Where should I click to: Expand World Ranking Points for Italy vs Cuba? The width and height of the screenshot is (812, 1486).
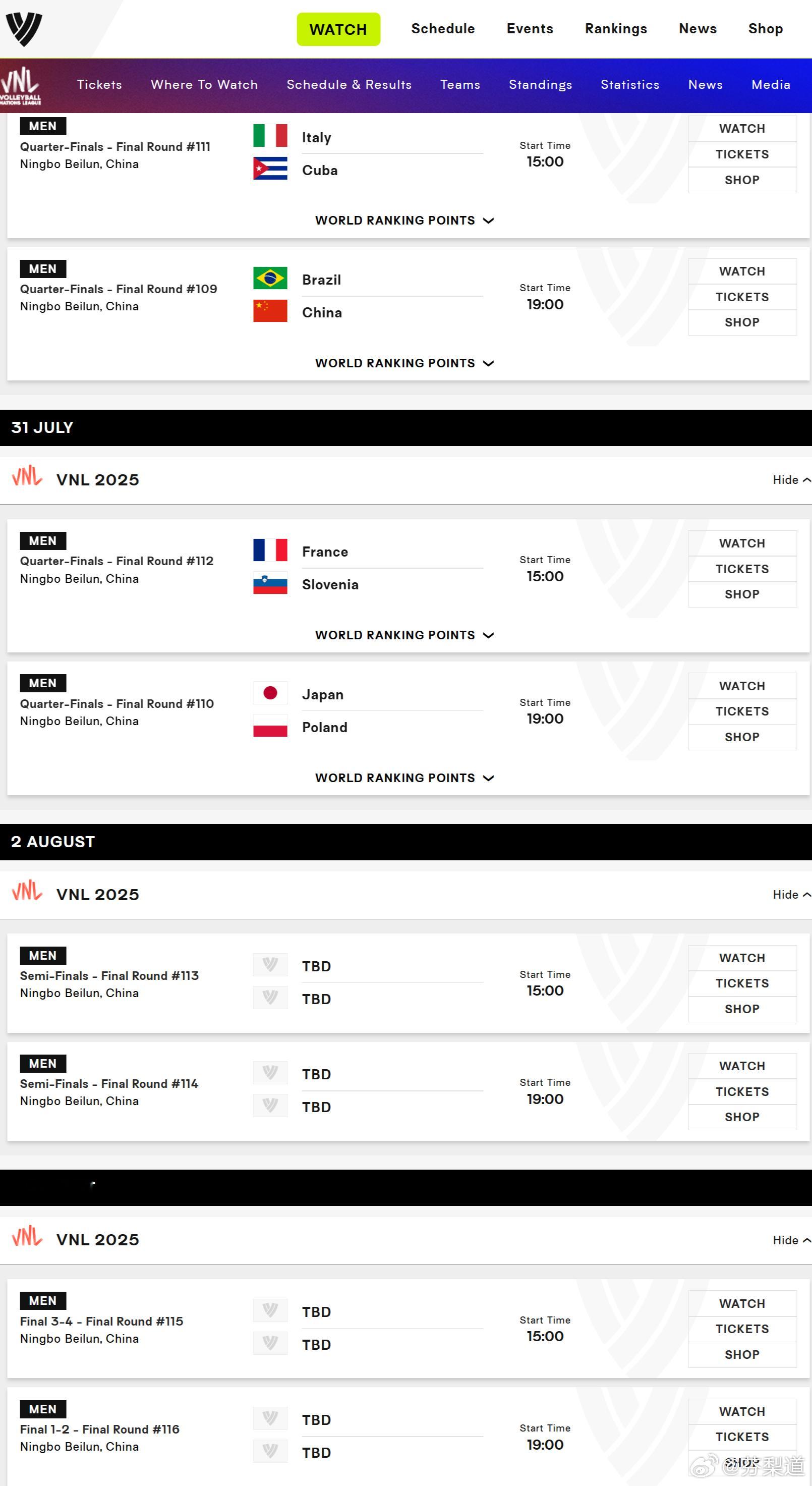coord(404,221)
